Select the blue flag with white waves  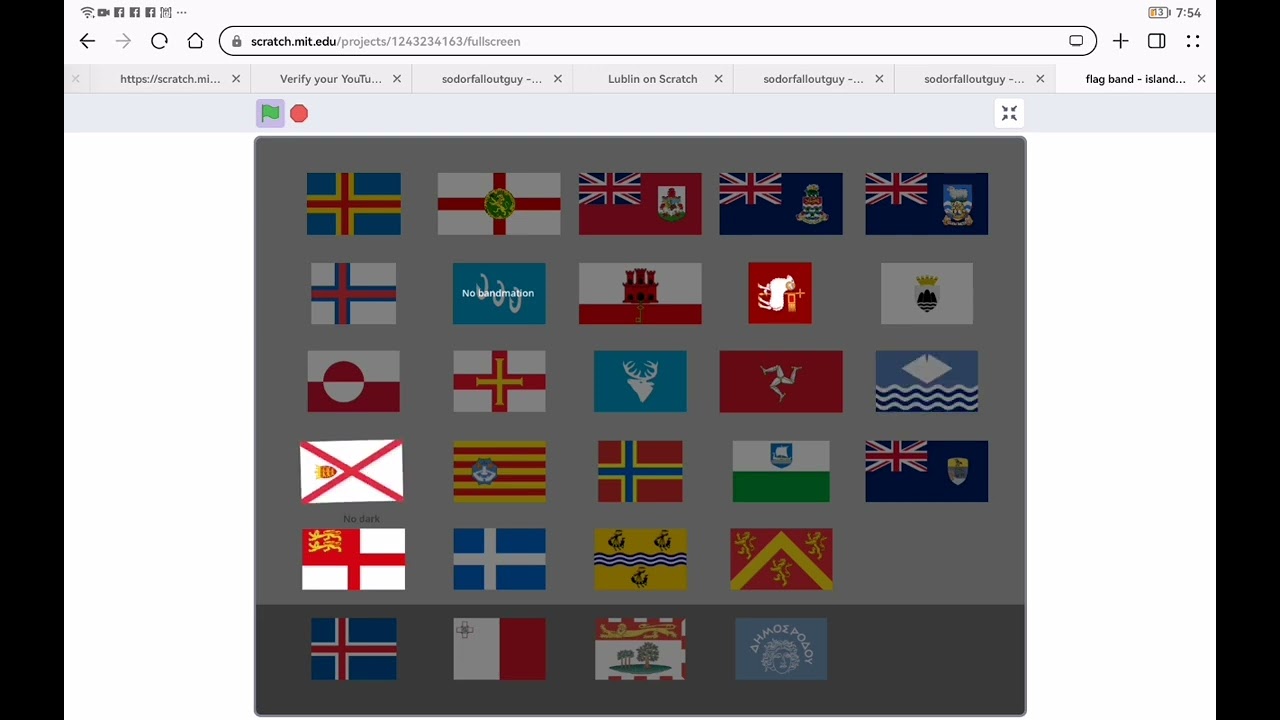tap(926, 381)
